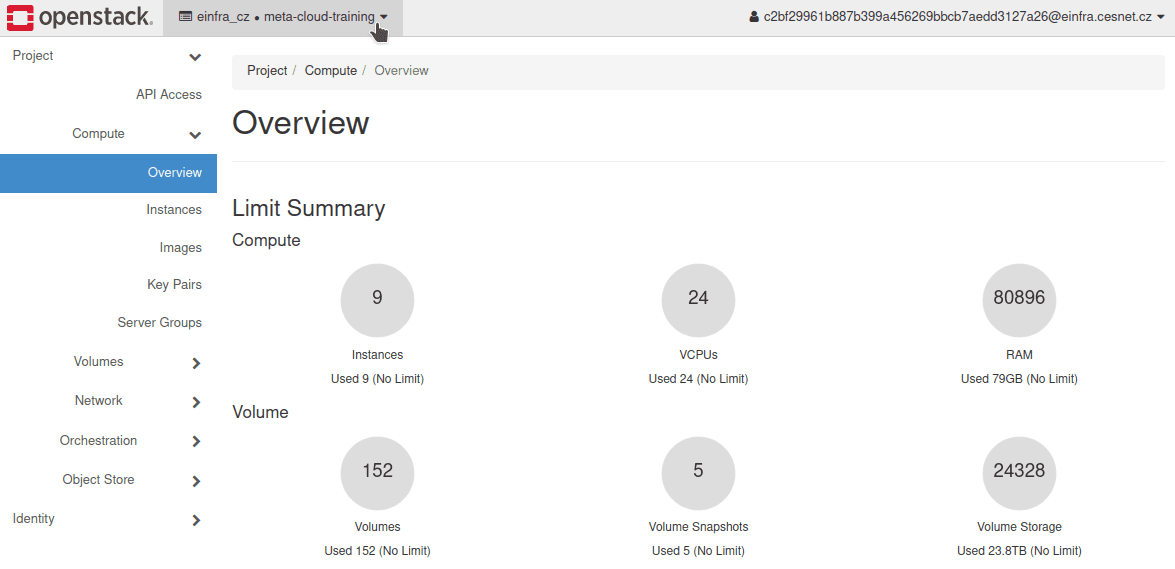This screenshot has height=569, width=1175.
Task: Open the meta-cloud-training project dropdown
Action: pos(283,17)
